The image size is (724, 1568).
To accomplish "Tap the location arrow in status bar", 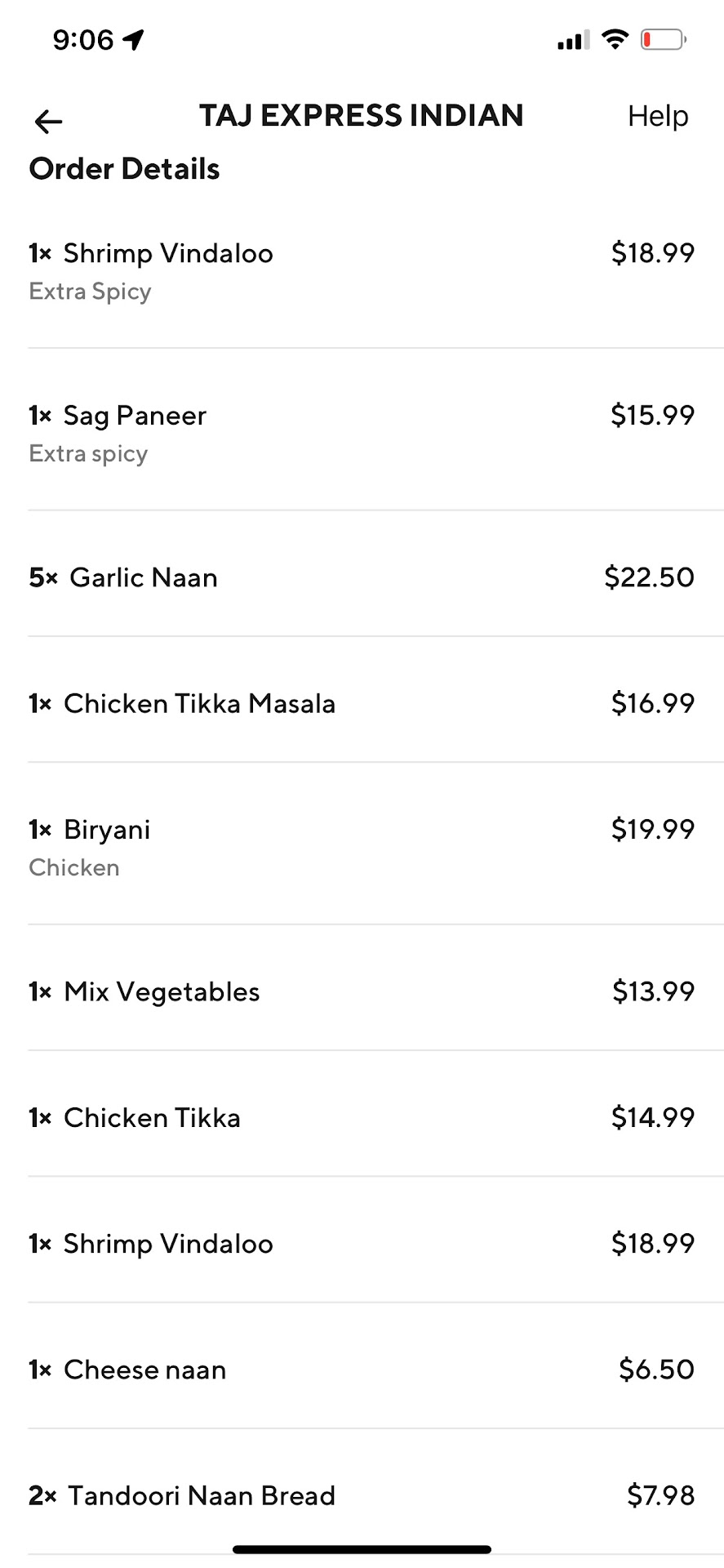I will pyautogui.click(x=133, y=39).
